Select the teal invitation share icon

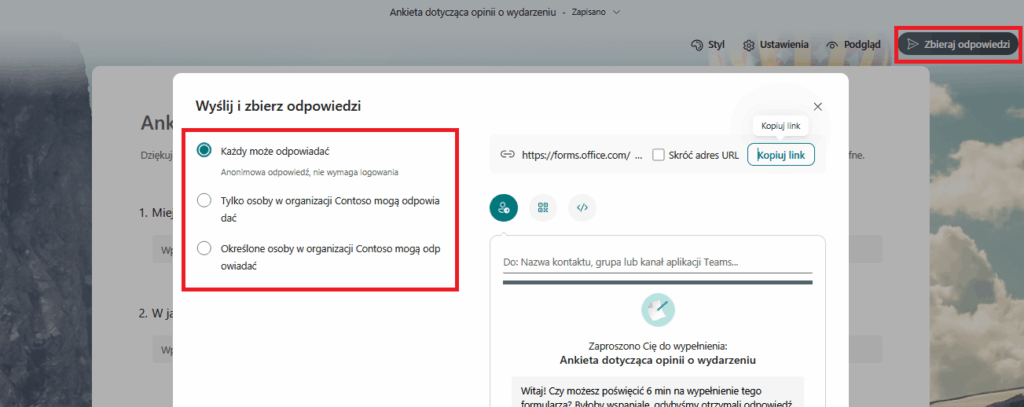point(503,208)
